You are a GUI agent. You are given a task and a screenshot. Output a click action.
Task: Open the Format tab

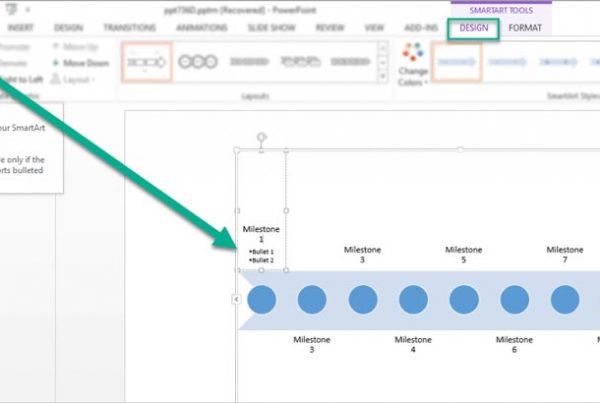pyautogui.click(x=525, y=28)
